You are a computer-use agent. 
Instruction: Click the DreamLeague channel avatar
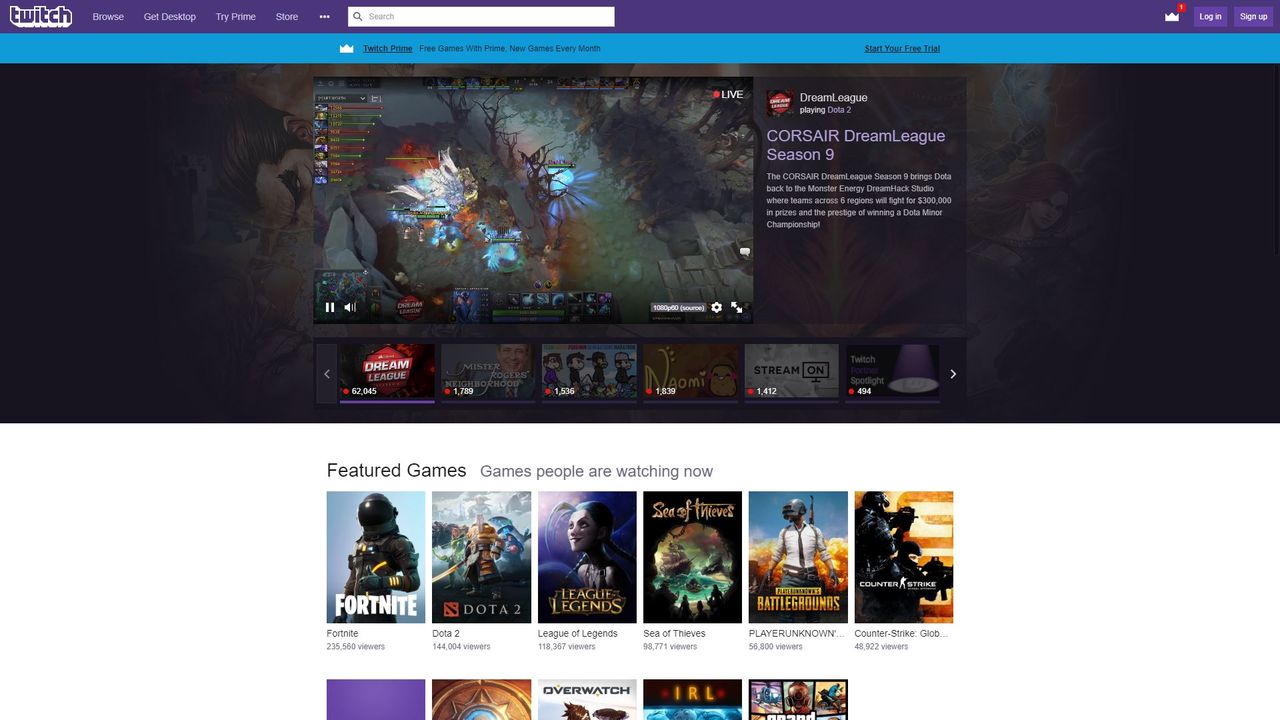click(780, 103)
